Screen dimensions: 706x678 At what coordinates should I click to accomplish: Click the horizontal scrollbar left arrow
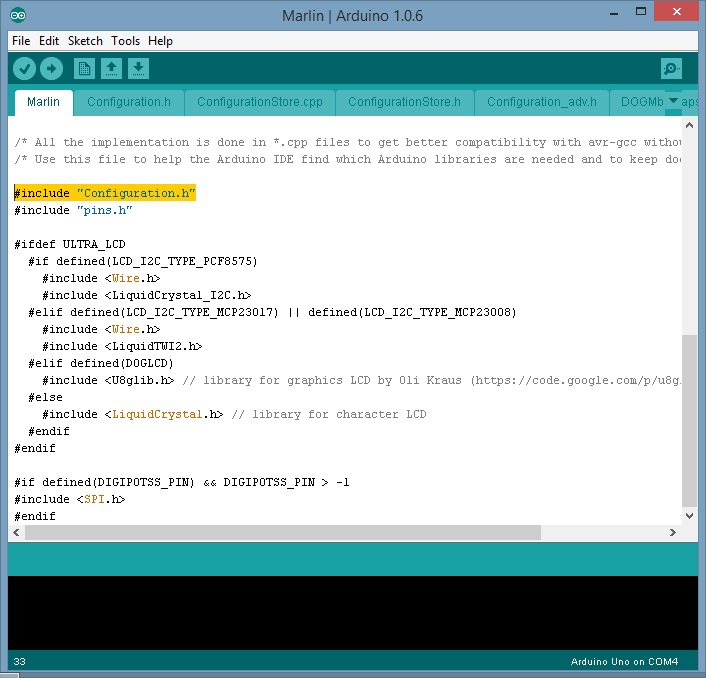click(x=16, y=533)
